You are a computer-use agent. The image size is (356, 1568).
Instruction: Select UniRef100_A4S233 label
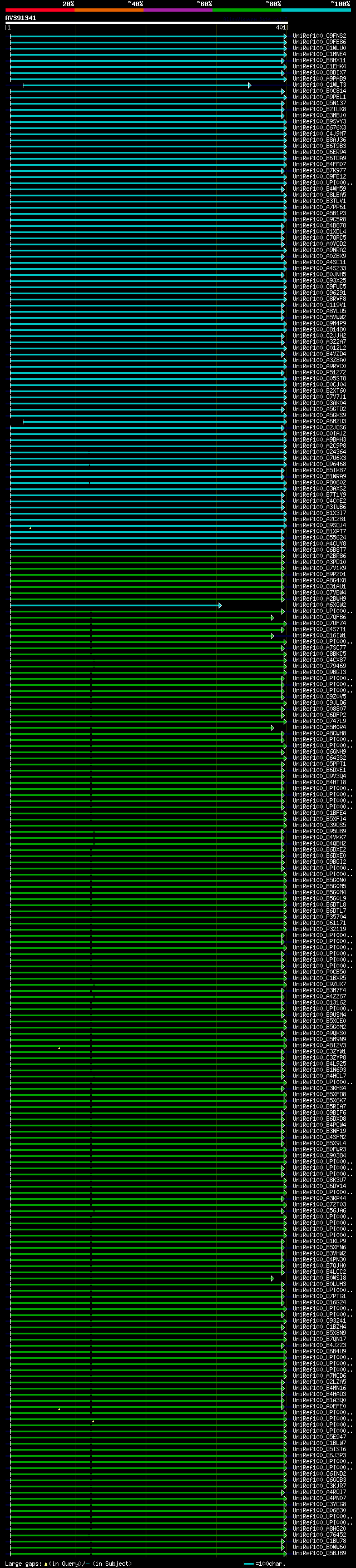[319, 269]
